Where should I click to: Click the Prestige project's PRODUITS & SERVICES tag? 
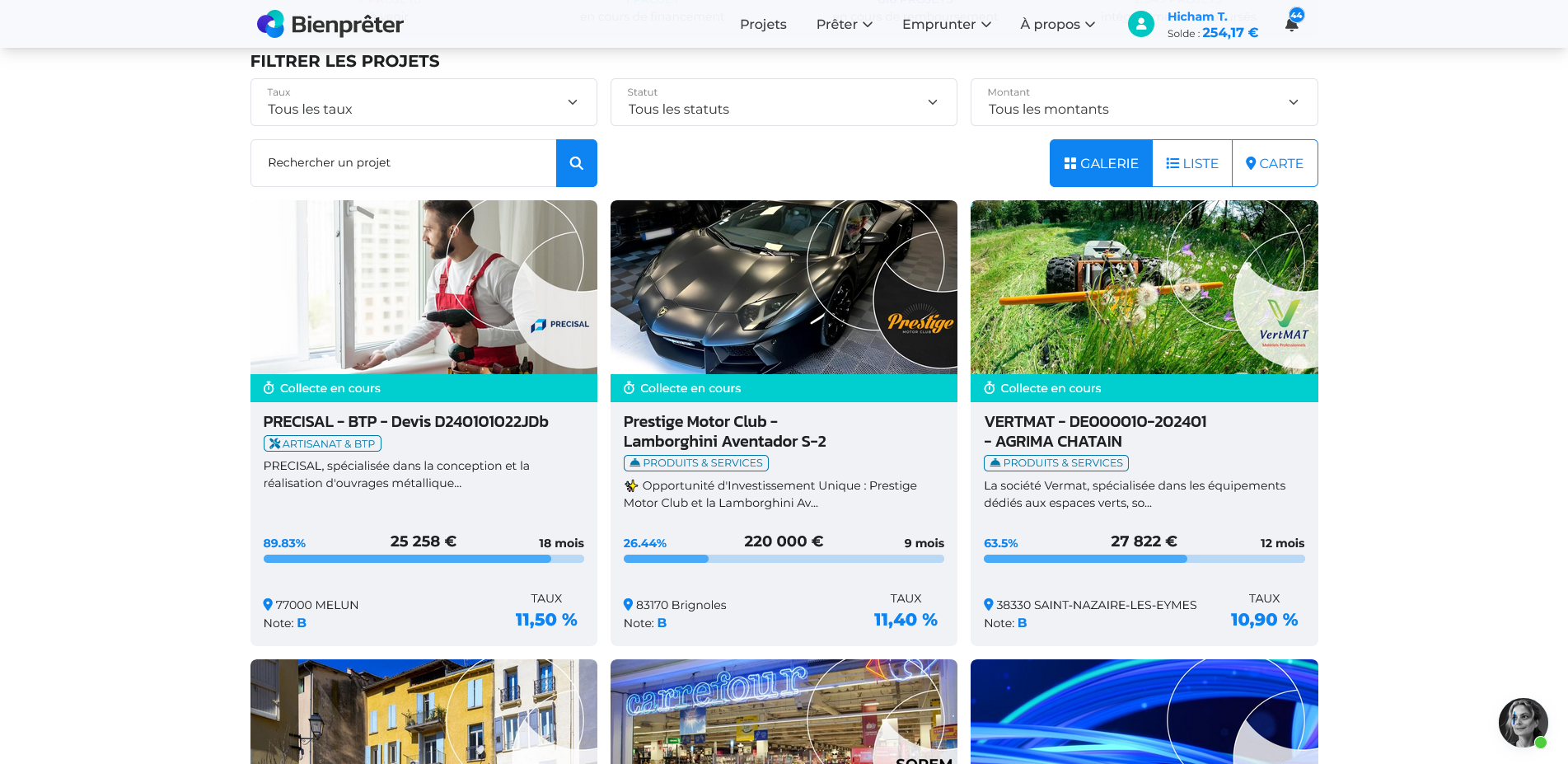coord(696,463)
